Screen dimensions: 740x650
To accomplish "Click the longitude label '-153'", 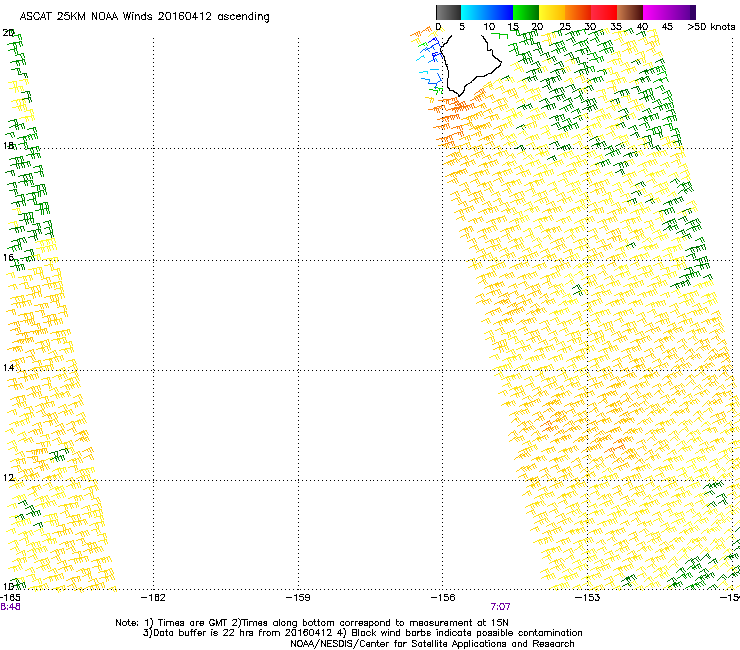I will coord(588,598).
